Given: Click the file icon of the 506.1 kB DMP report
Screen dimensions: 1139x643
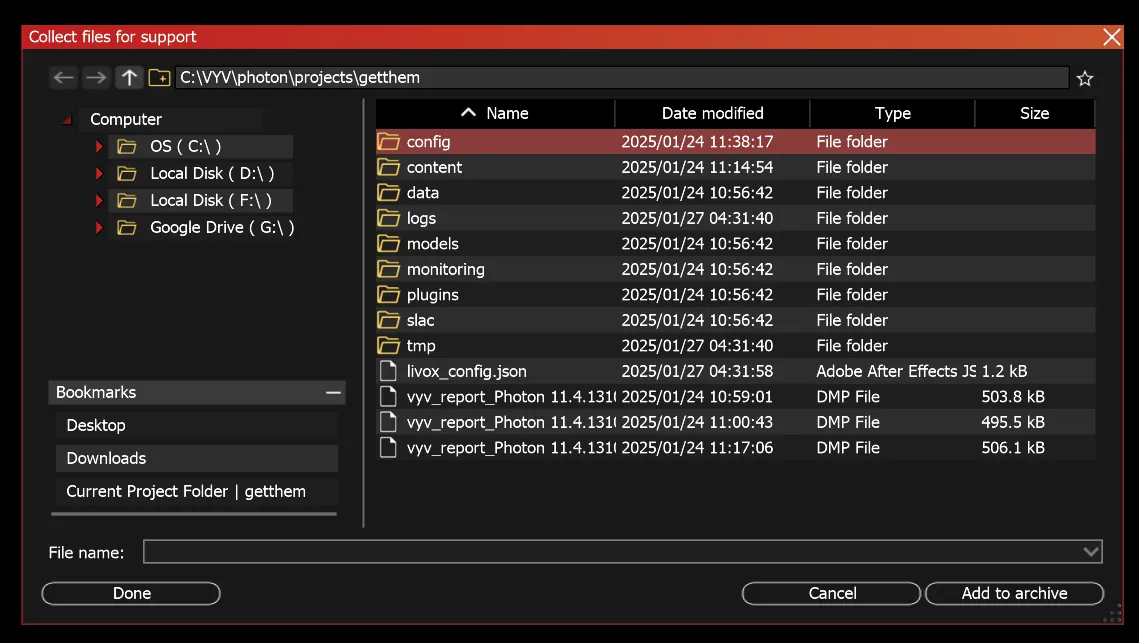Looking at the screenshot, I should tap(389, 447).
